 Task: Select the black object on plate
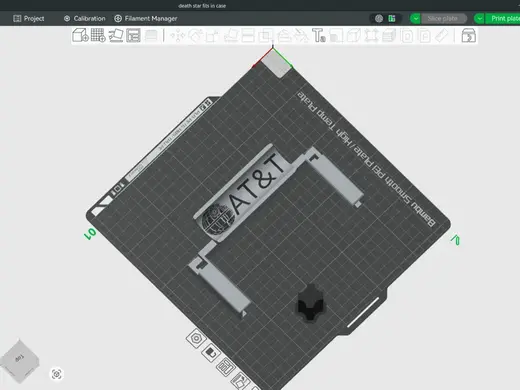310,303
